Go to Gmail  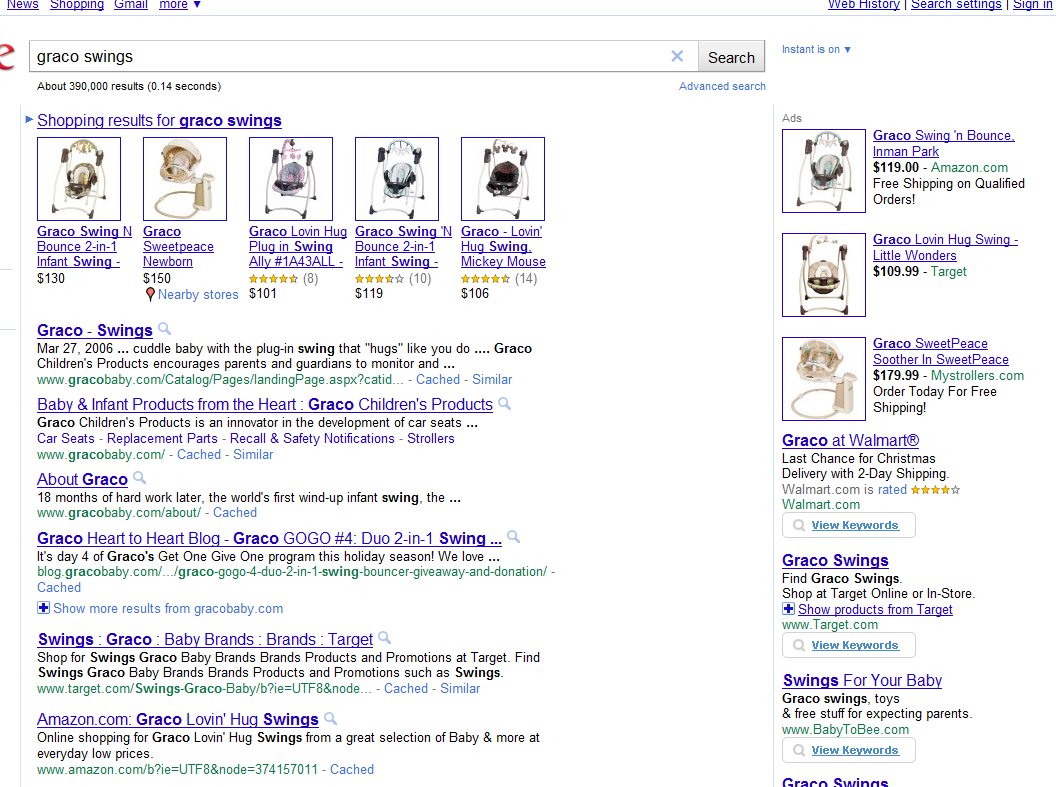131,5
